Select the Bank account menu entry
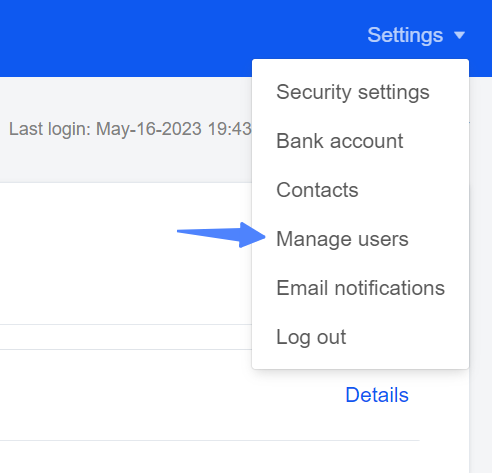This screenshot has width=492, height=473. [340, 141]
